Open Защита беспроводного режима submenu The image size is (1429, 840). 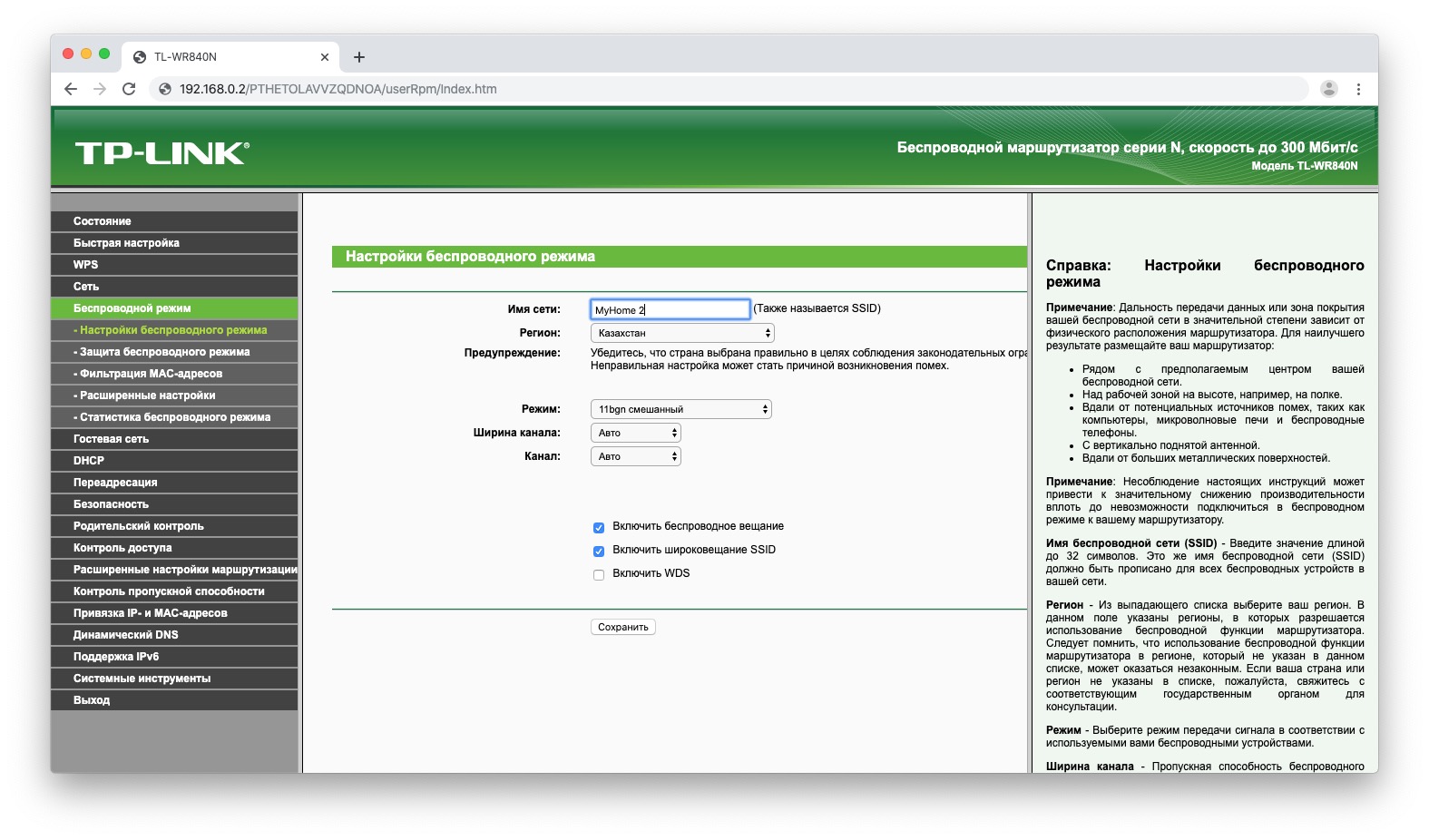point(174,352)
